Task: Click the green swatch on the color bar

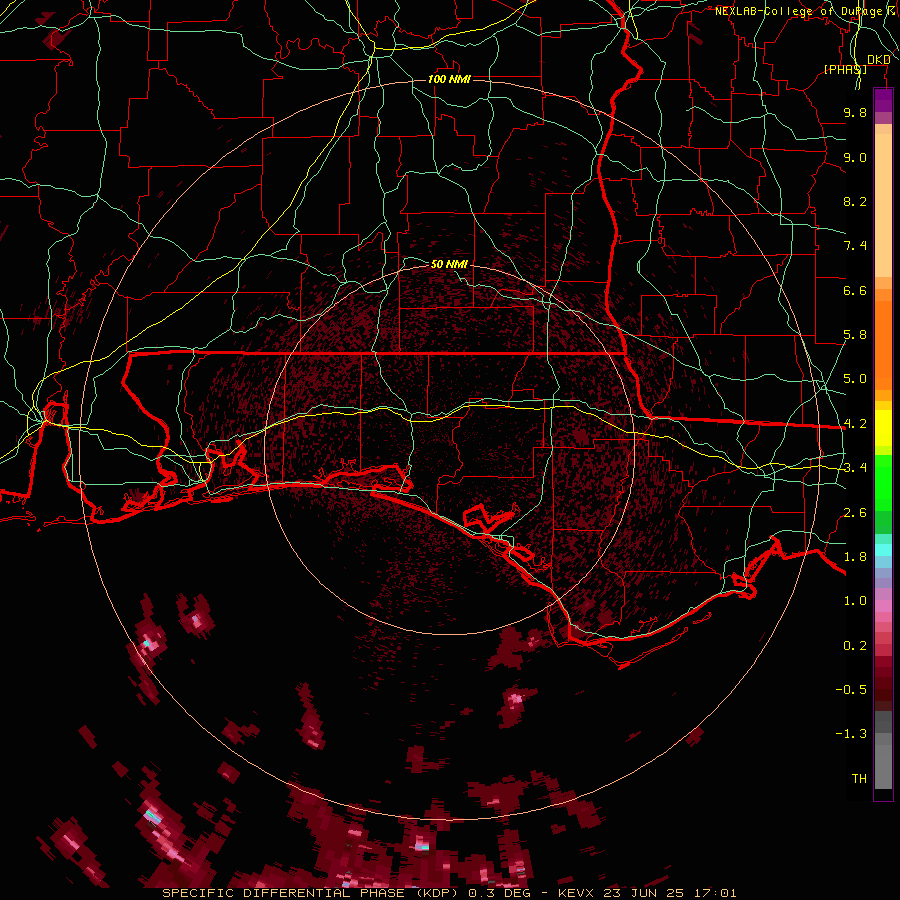Action: coord(883,482)
